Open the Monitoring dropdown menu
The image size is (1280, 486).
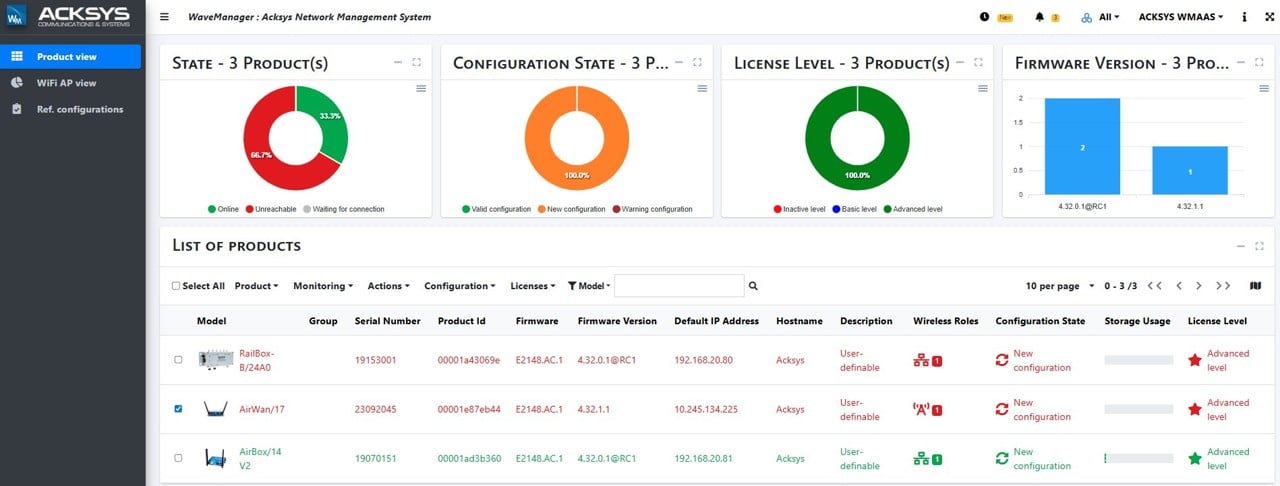click(323, 286)
